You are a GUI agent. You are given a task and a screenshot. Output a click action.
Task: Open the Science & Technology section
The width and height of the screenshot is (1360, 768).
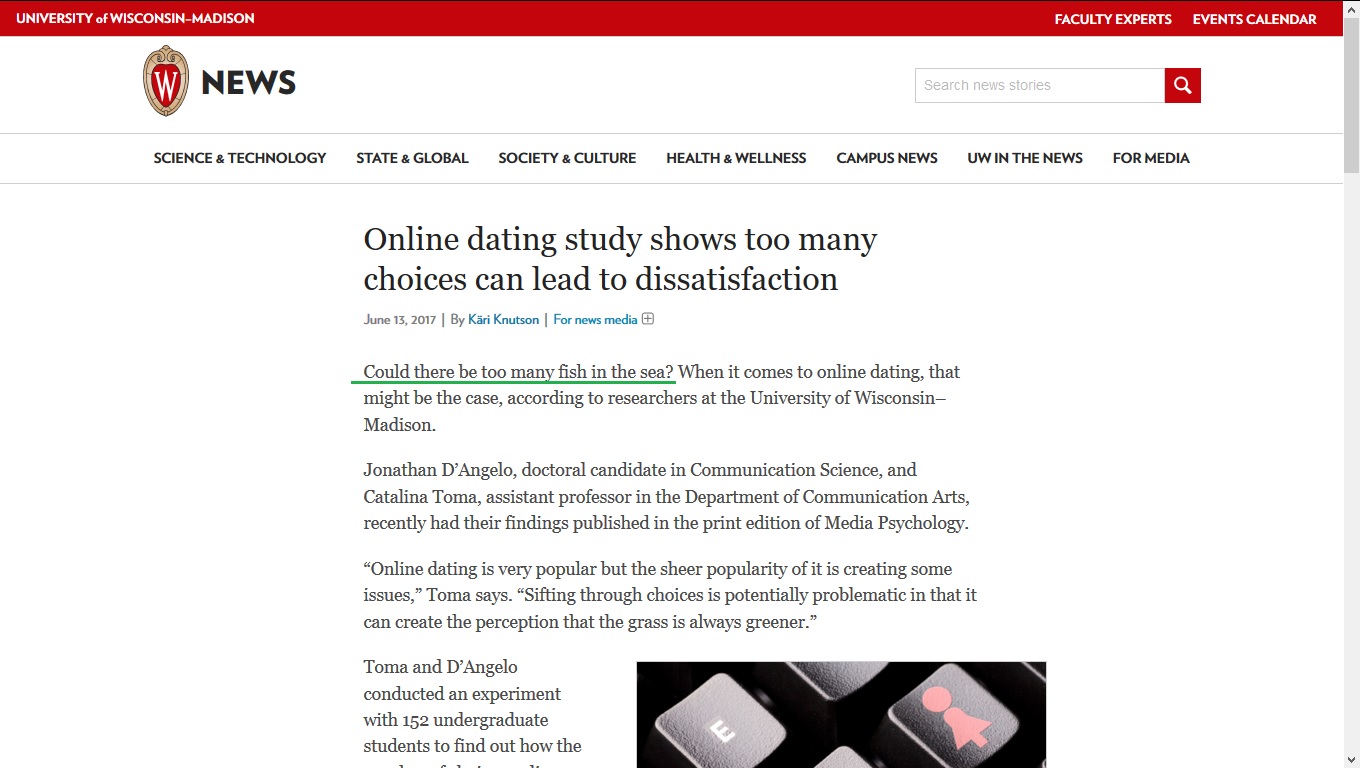tap(240, 158)
